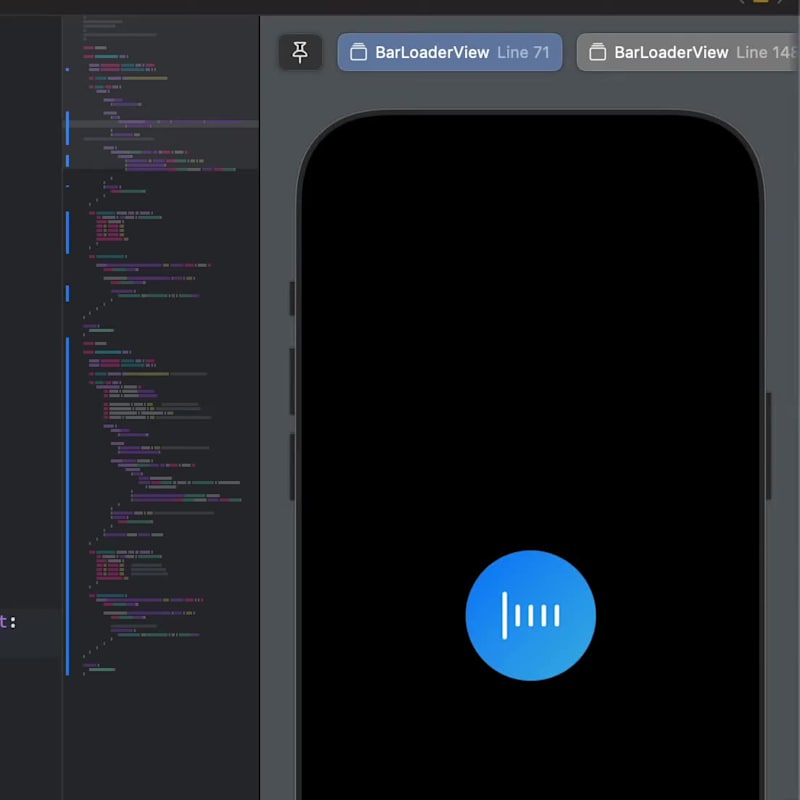
Task: Click the forward navigation chevron at top right
Action: coord(780,3)
